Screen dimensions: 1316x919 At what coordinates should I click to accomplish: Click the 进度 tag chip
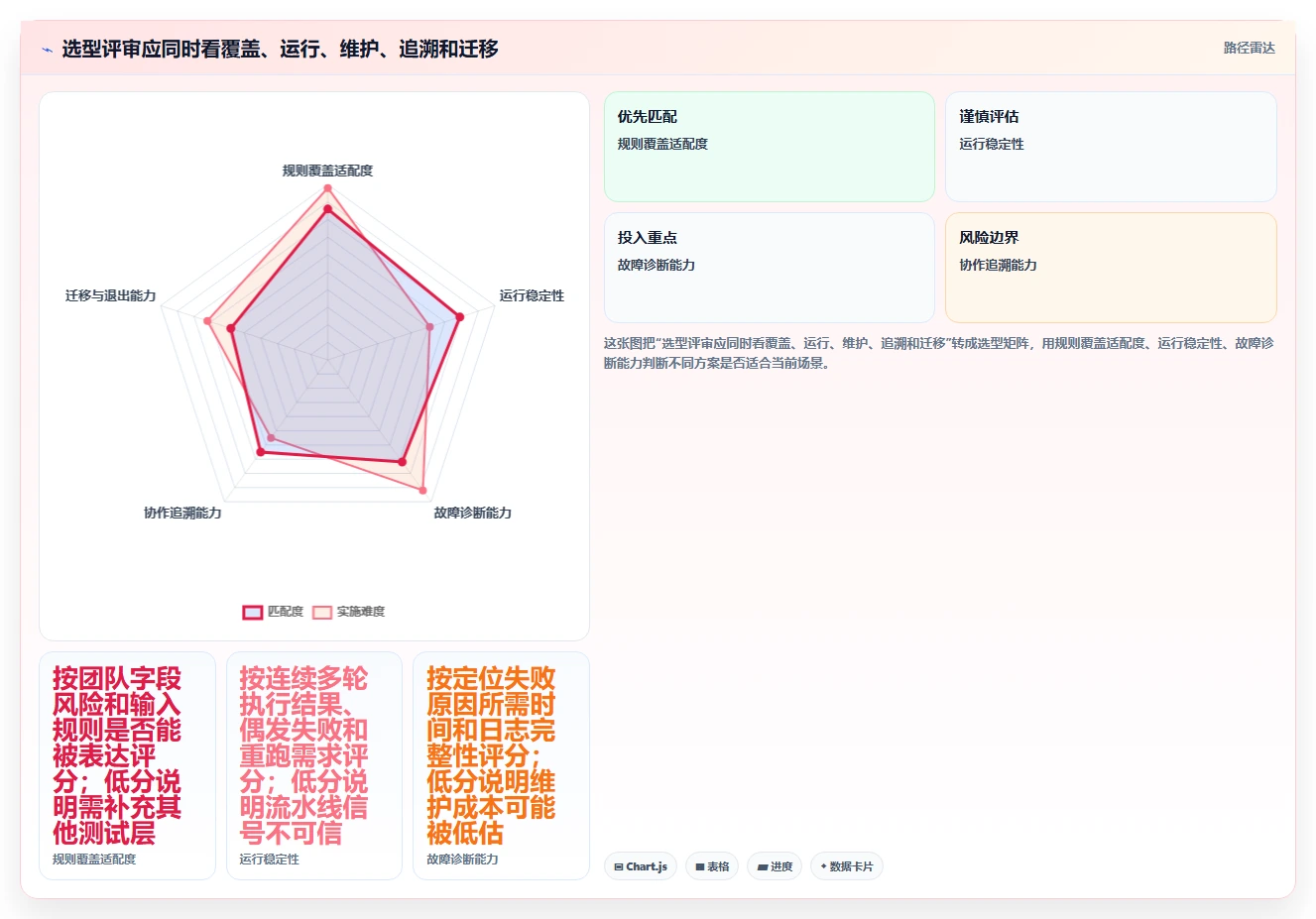(x=775, y=866)
